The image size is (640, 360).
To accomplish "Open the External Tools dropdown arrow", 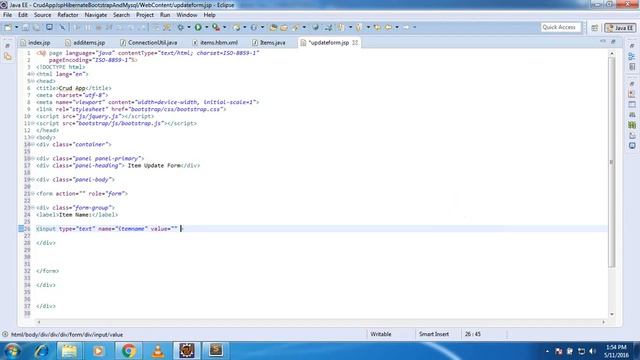I will [x=224, y=27].
